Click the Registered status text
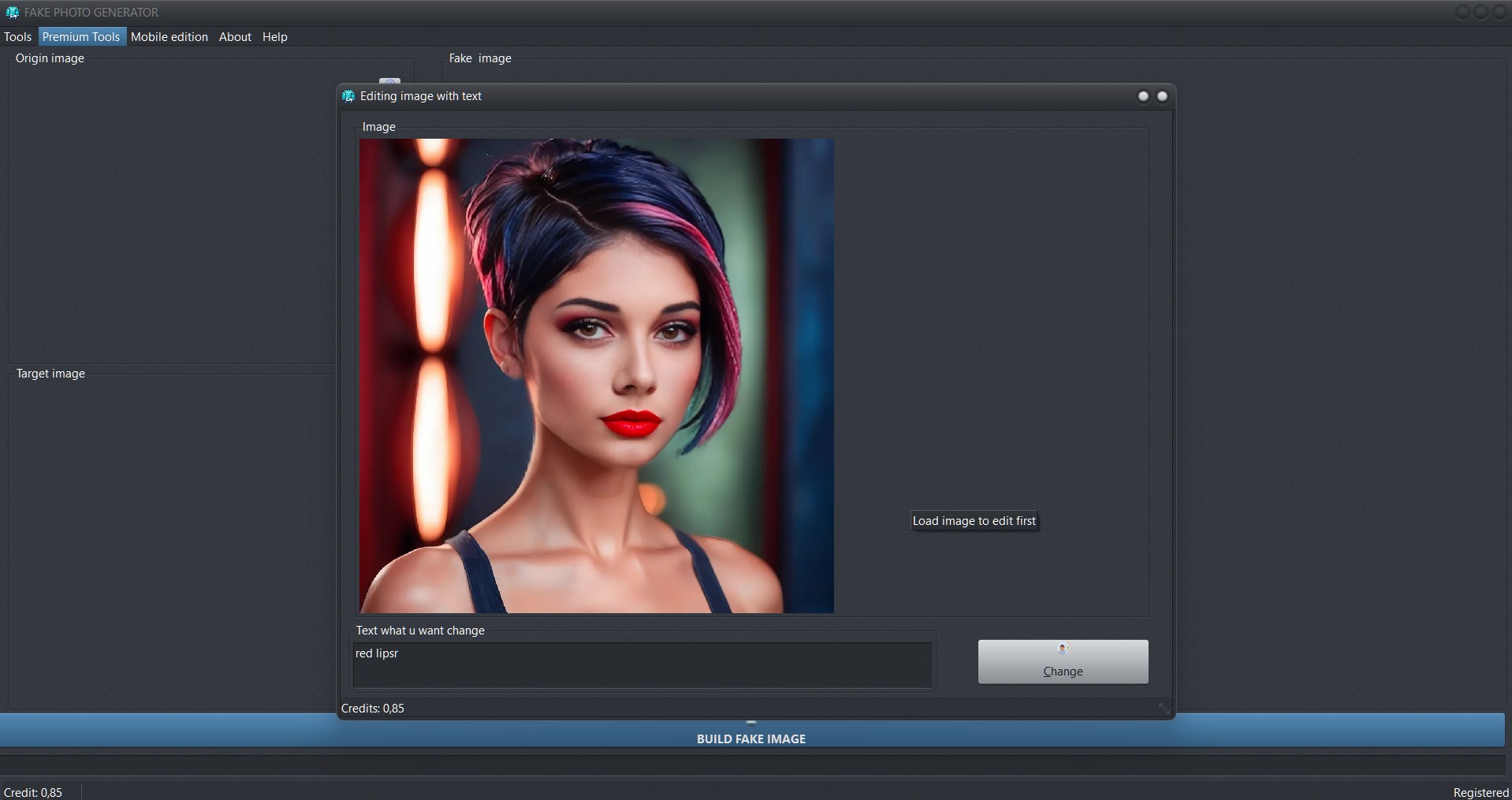Screen dimensions: 1512x800 coord(1480,793)
